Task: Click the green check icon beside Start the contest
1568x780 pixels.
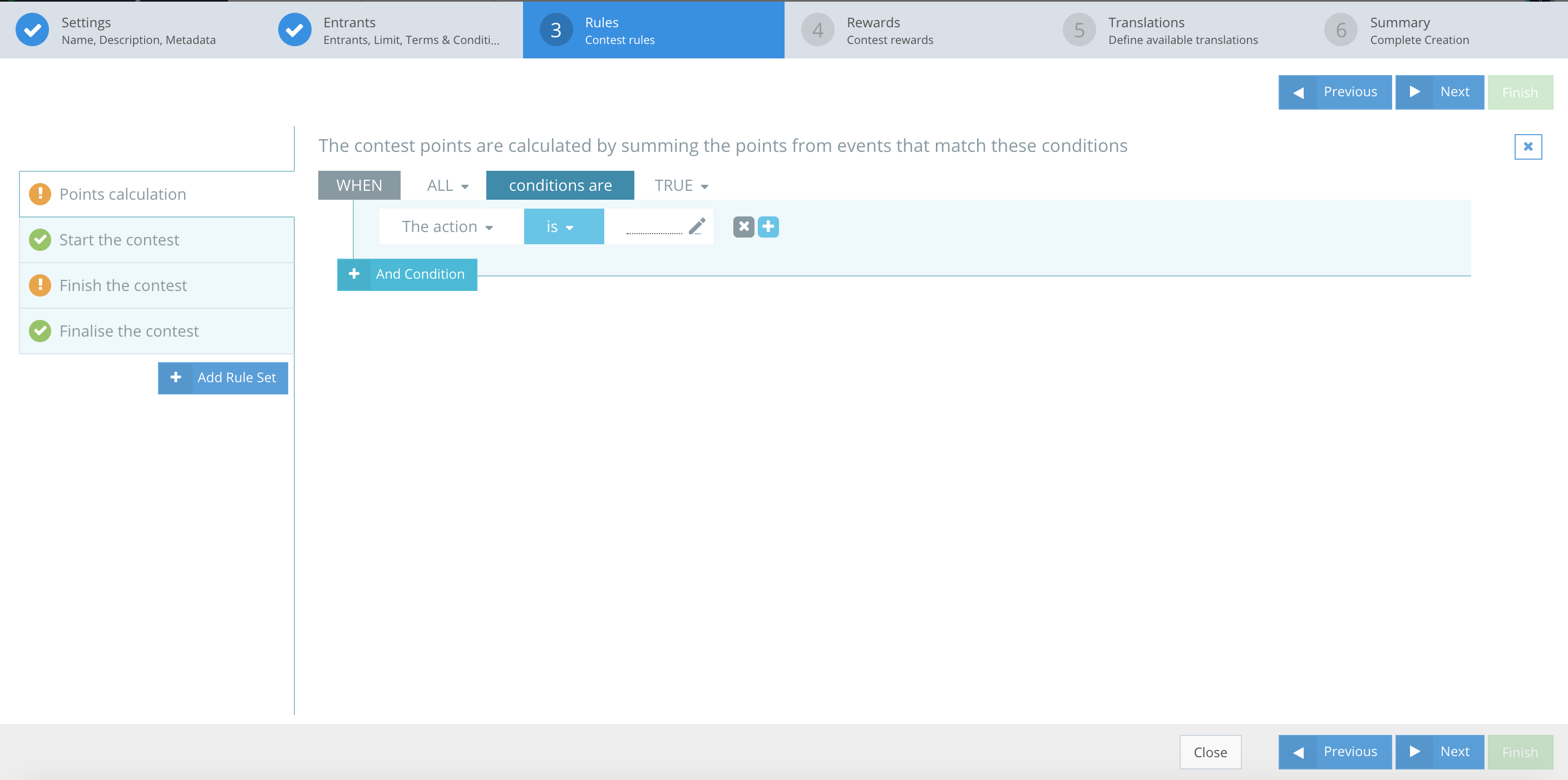Action: pyautogui.click(x=40, y=240)
